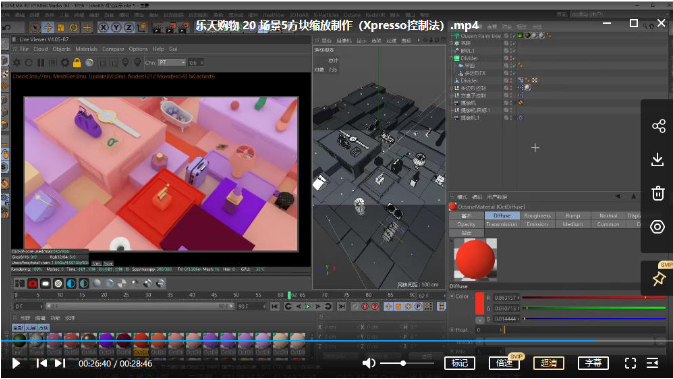Screen dimensions: 673x379
Task: Select the Diffuse material tab
Action: [502, 215]
